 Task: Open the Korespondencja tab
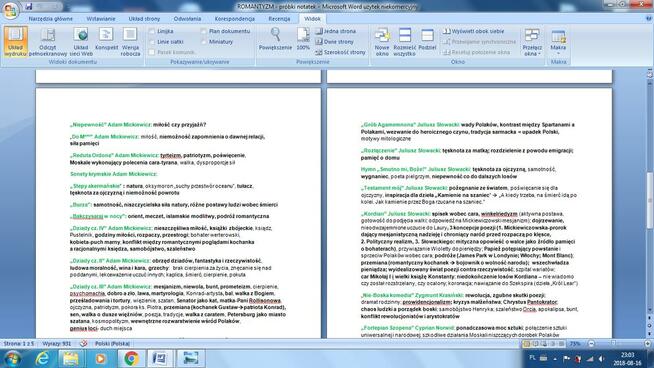tap(234, 19)
